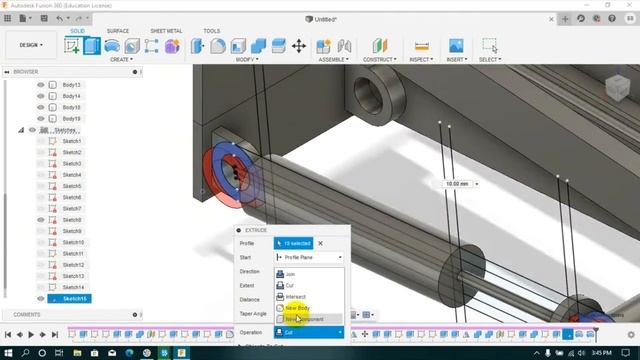Viewport: 640px width, 360px height.
Task: Toggle visibility of Sketch8
Action: (x=41, y=220)
